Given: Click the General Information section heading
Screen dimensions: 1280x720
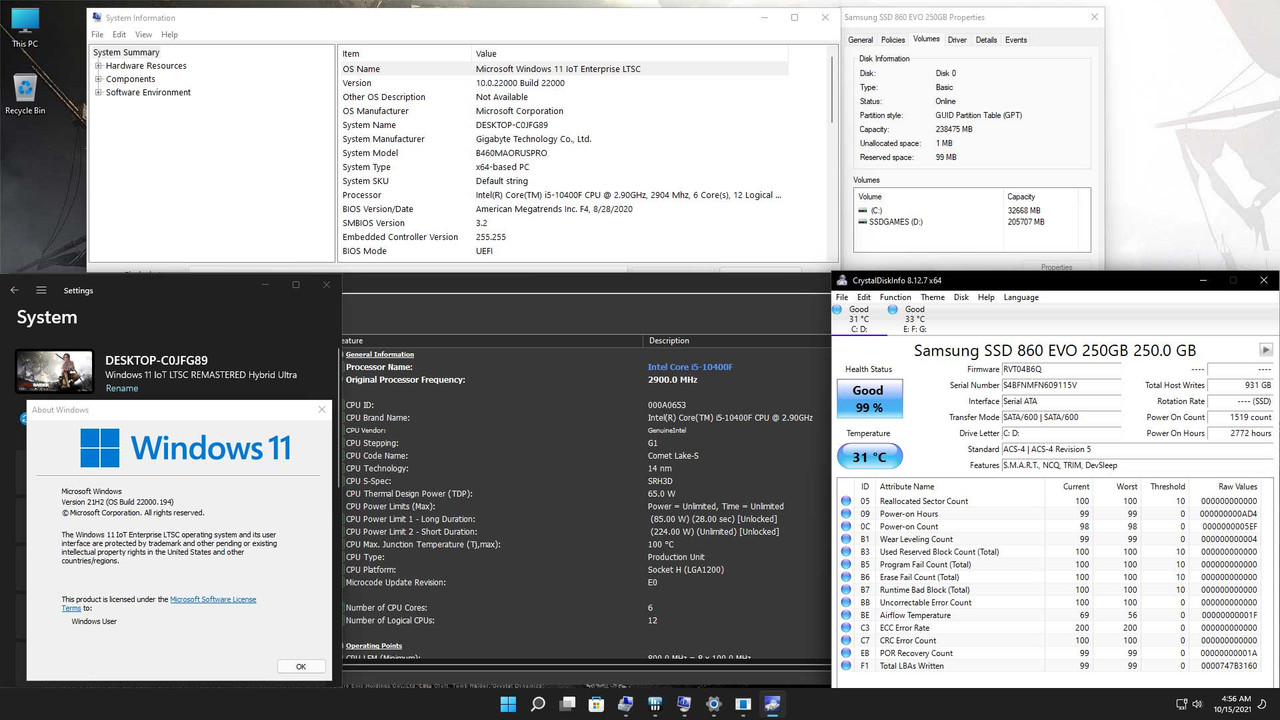Looking at the screenshot, I should tap(380, 354).
